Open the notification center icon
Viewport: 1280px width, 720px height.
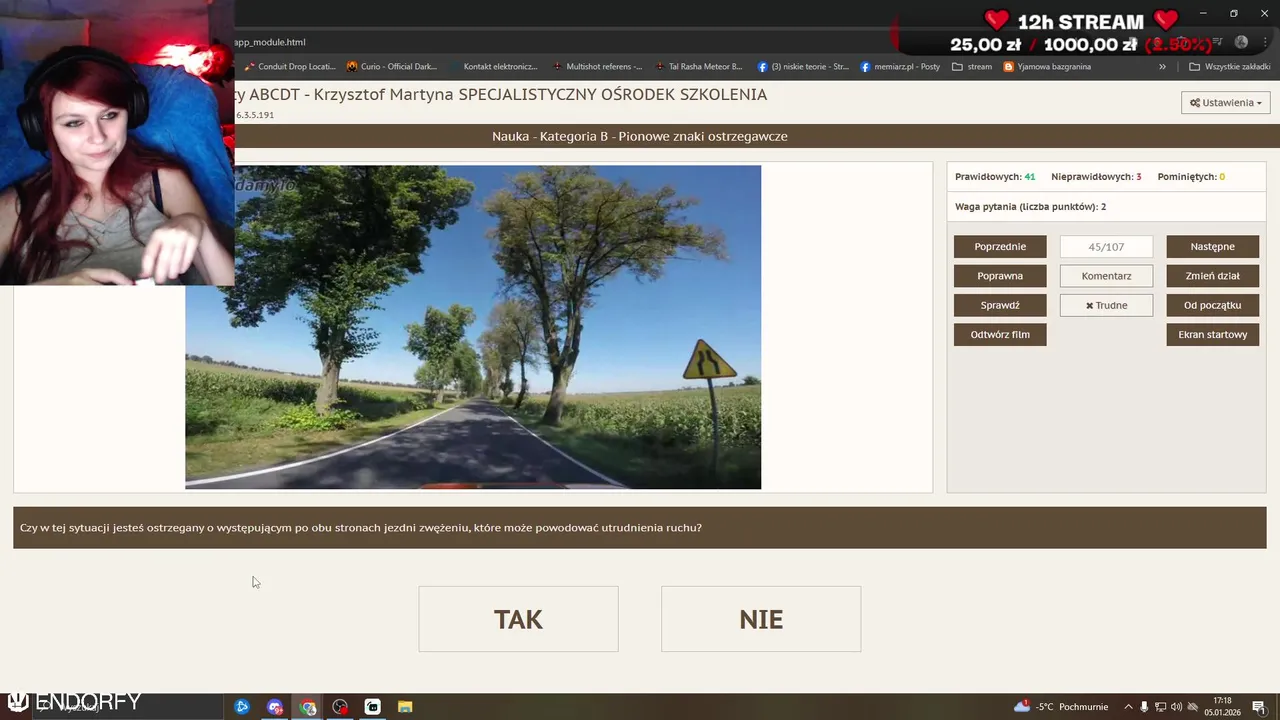(1259, 707)
